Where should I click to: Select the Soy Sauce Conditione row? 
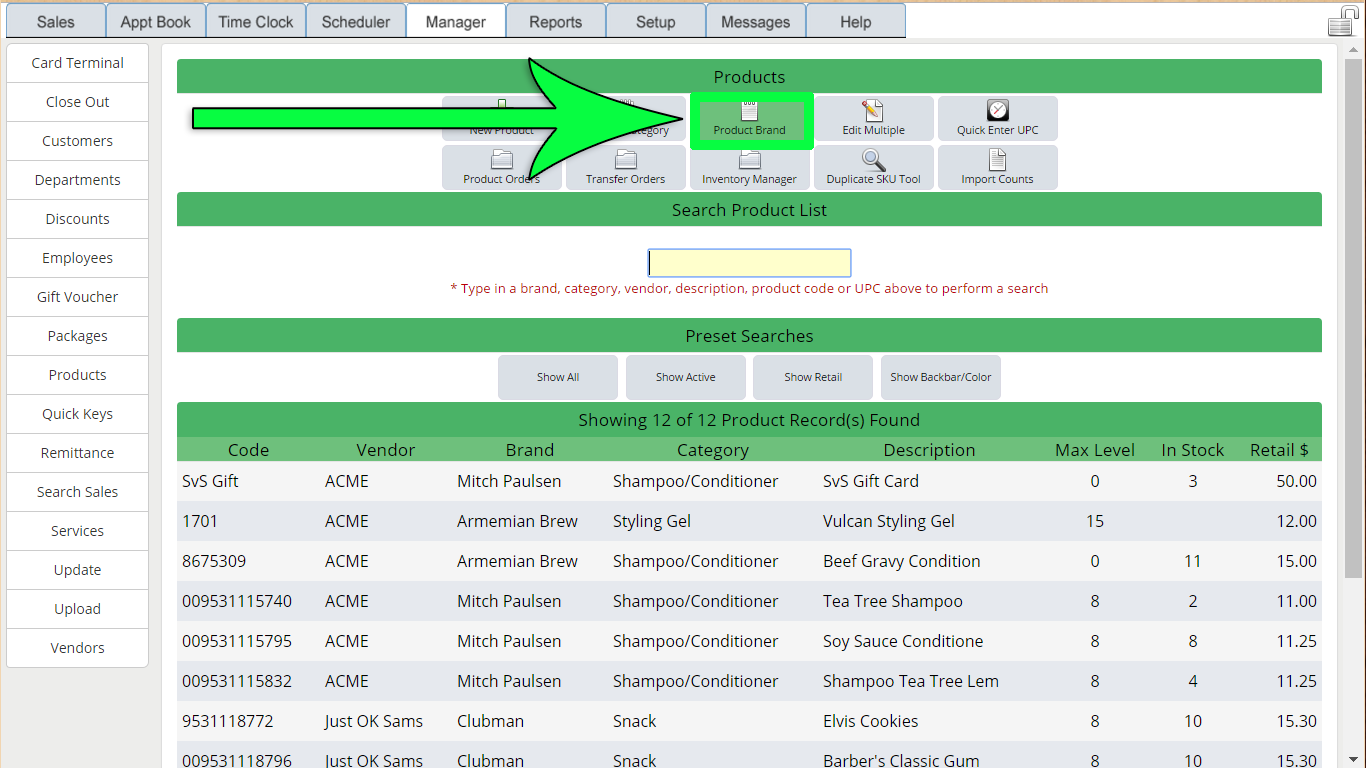749,641
